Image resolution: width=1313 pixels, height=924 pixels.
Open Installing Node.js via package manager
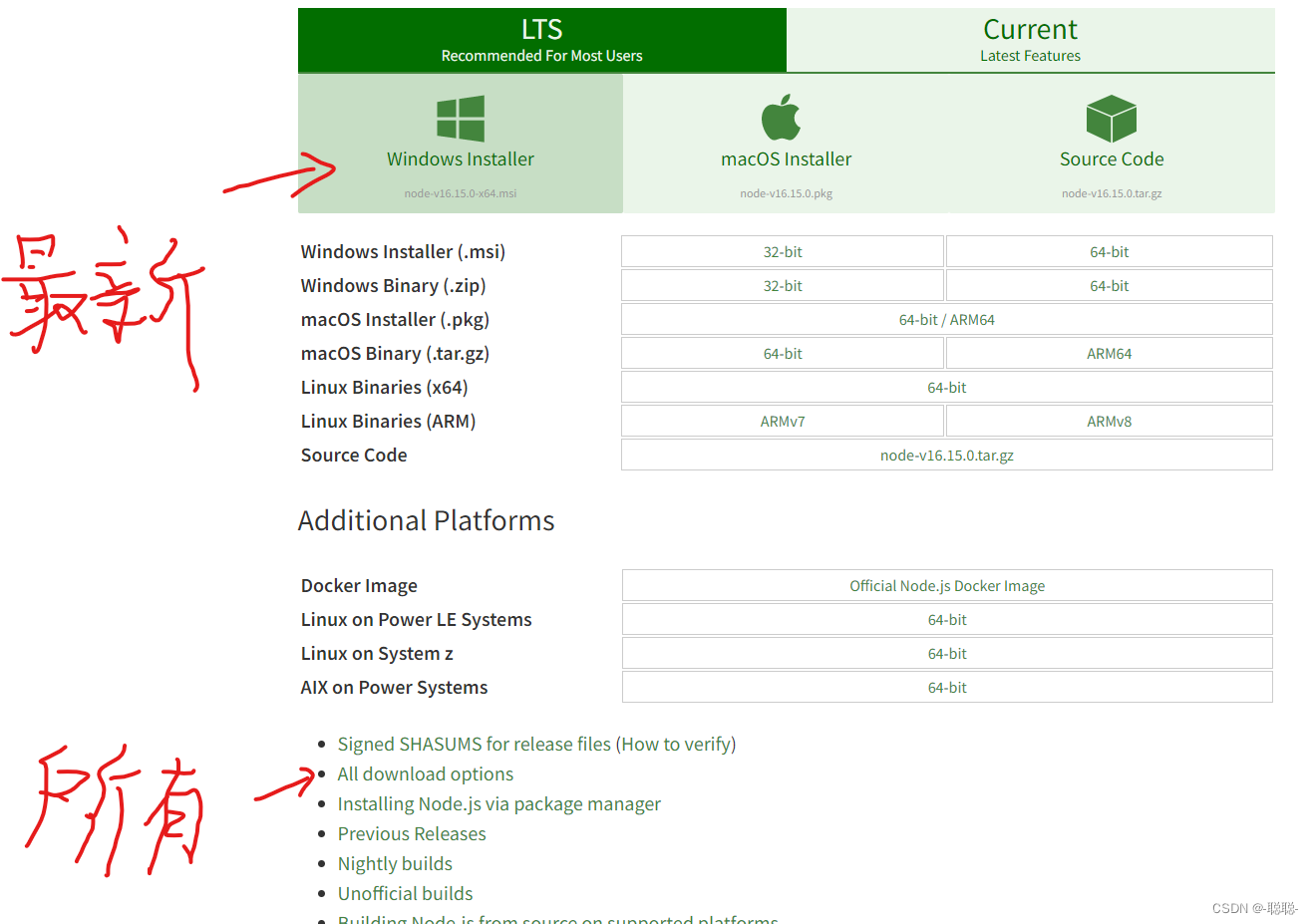click(499, 804)
